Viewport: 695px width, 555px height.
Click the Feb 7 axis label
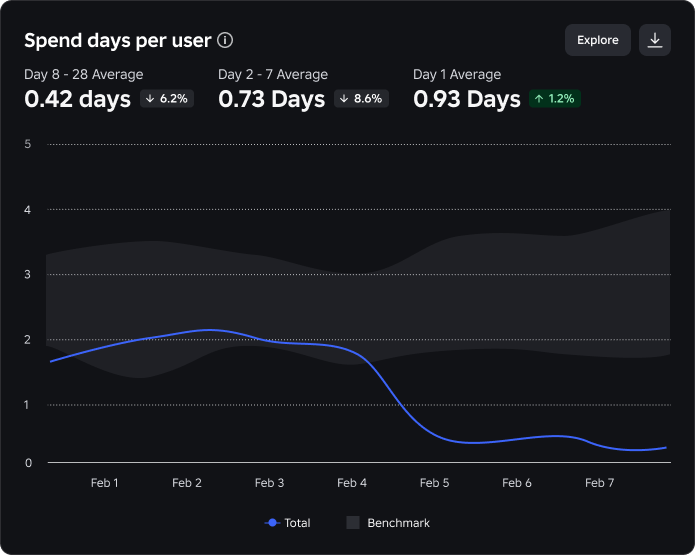pyautogui.click(x=600, y=483)
